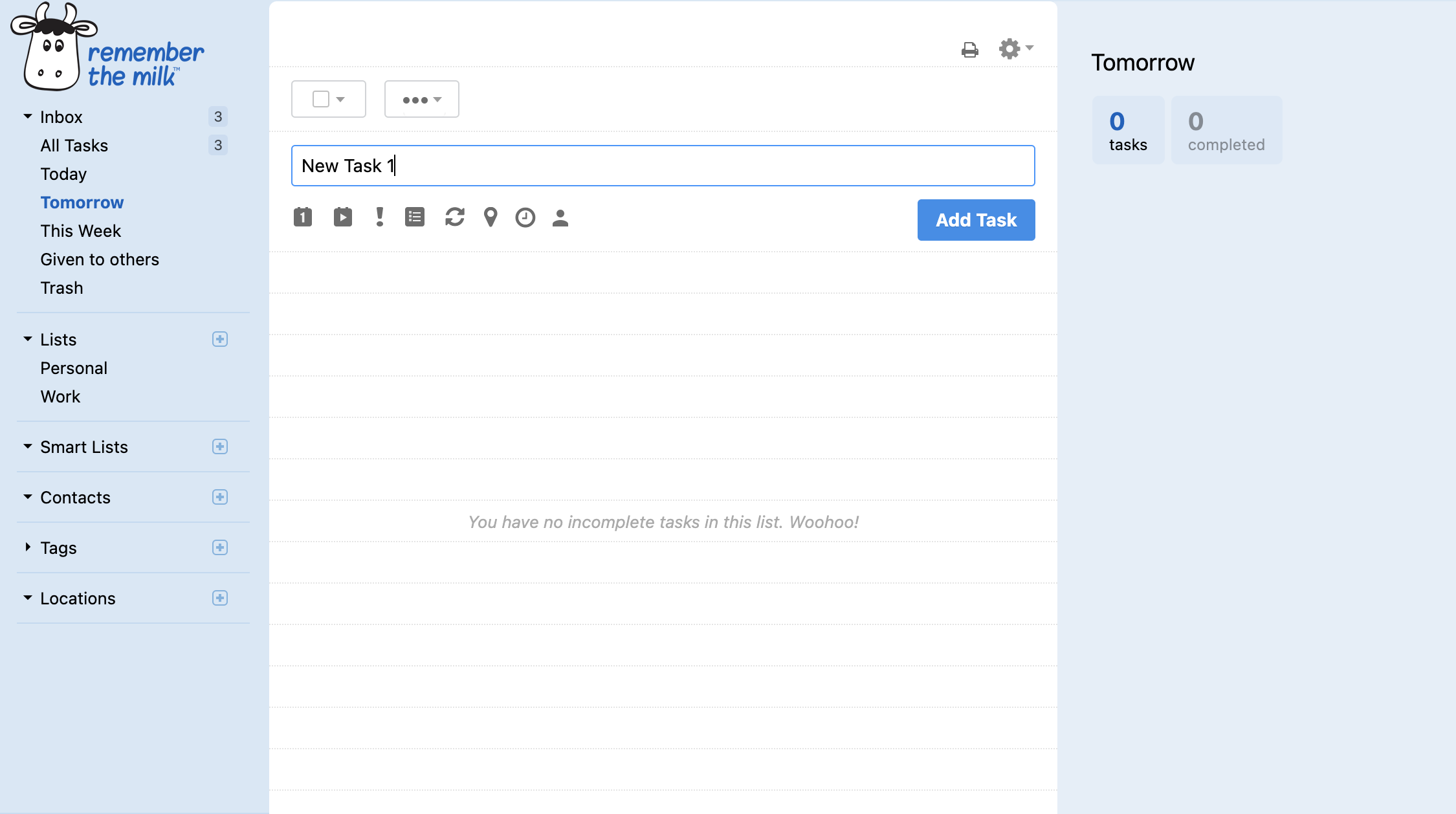
Task: Click the Add Task button
Action: point(976,220)
